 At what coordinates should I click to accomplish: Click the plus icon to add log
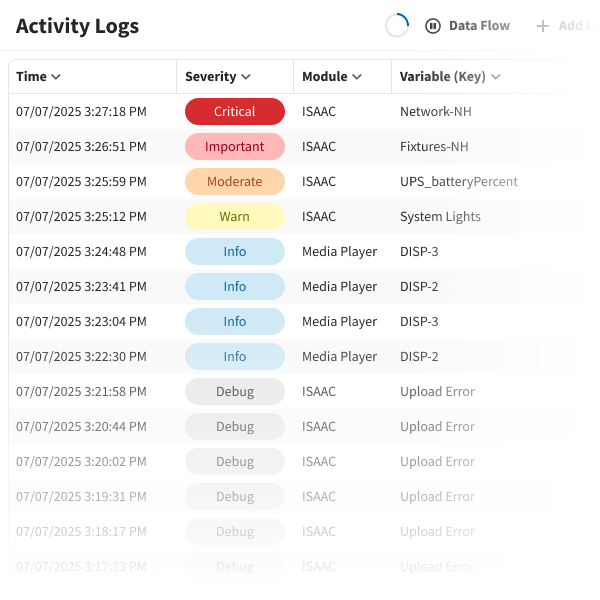point(543,26)
